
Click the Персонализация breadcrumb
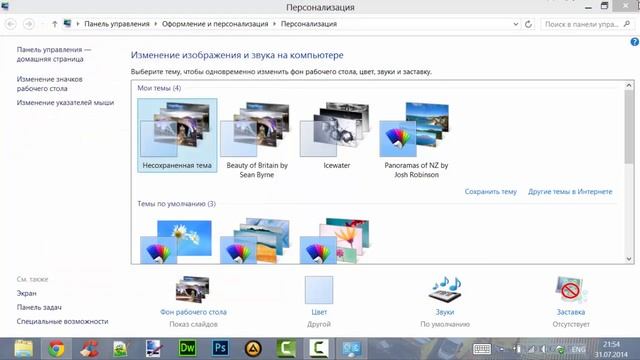309,24
